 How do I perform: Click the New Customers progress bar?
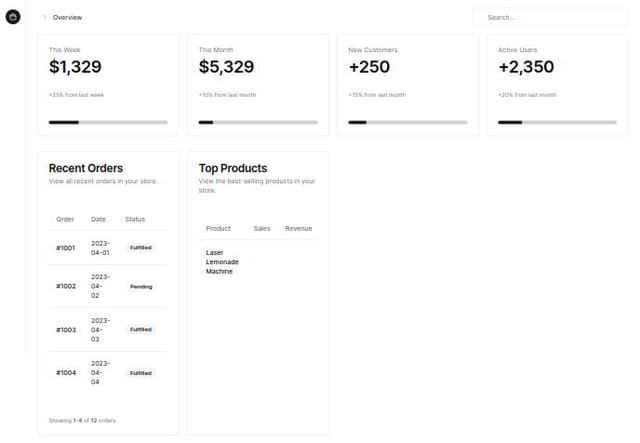tap(407, 122)
